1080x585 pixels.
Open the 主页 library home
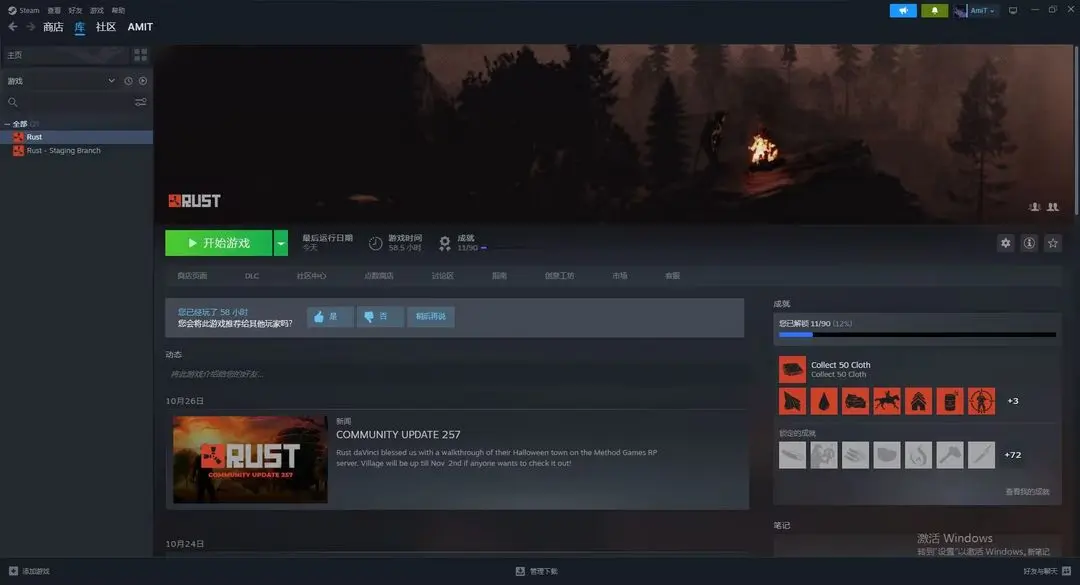tap(65, 54)
